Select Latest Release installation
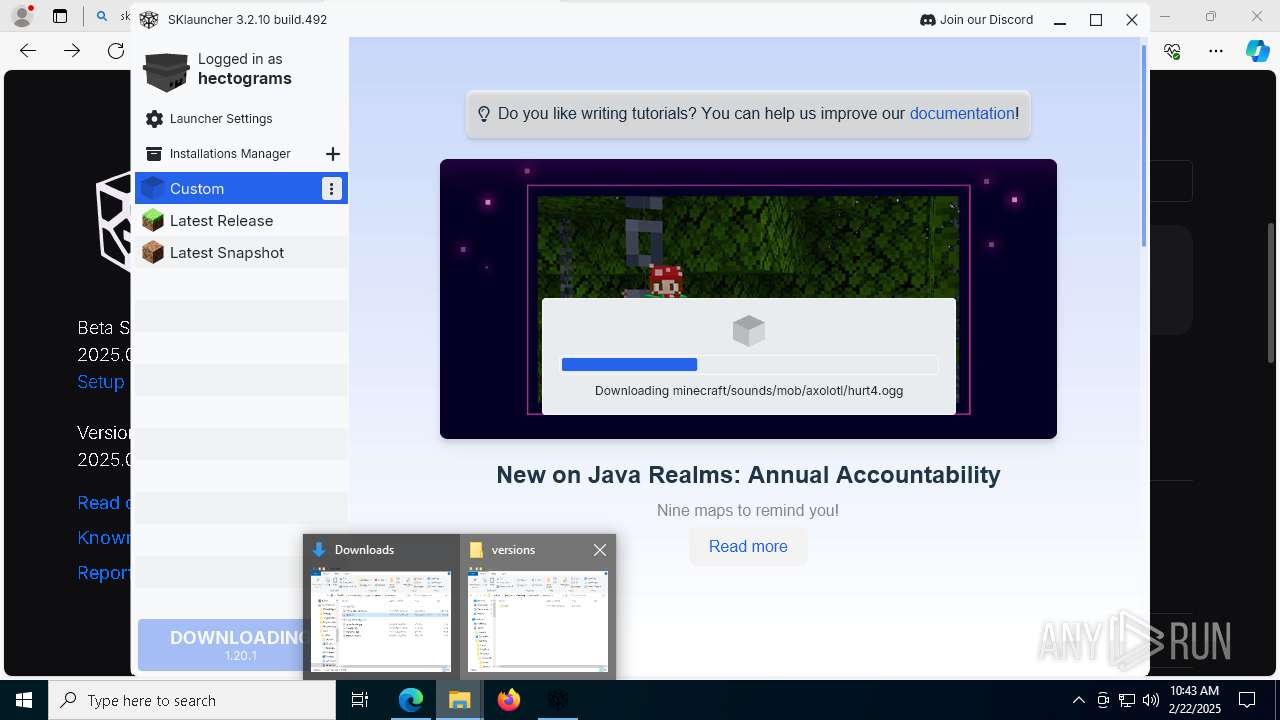 (241, 221)
